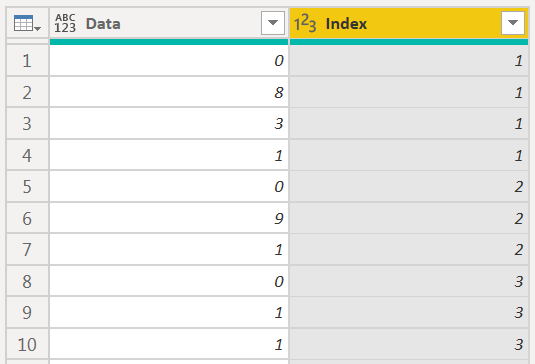The height and width of the screenshot is (364, 535).
Task: Click the Index column quality bar
Action: click(x=409, y=42)
